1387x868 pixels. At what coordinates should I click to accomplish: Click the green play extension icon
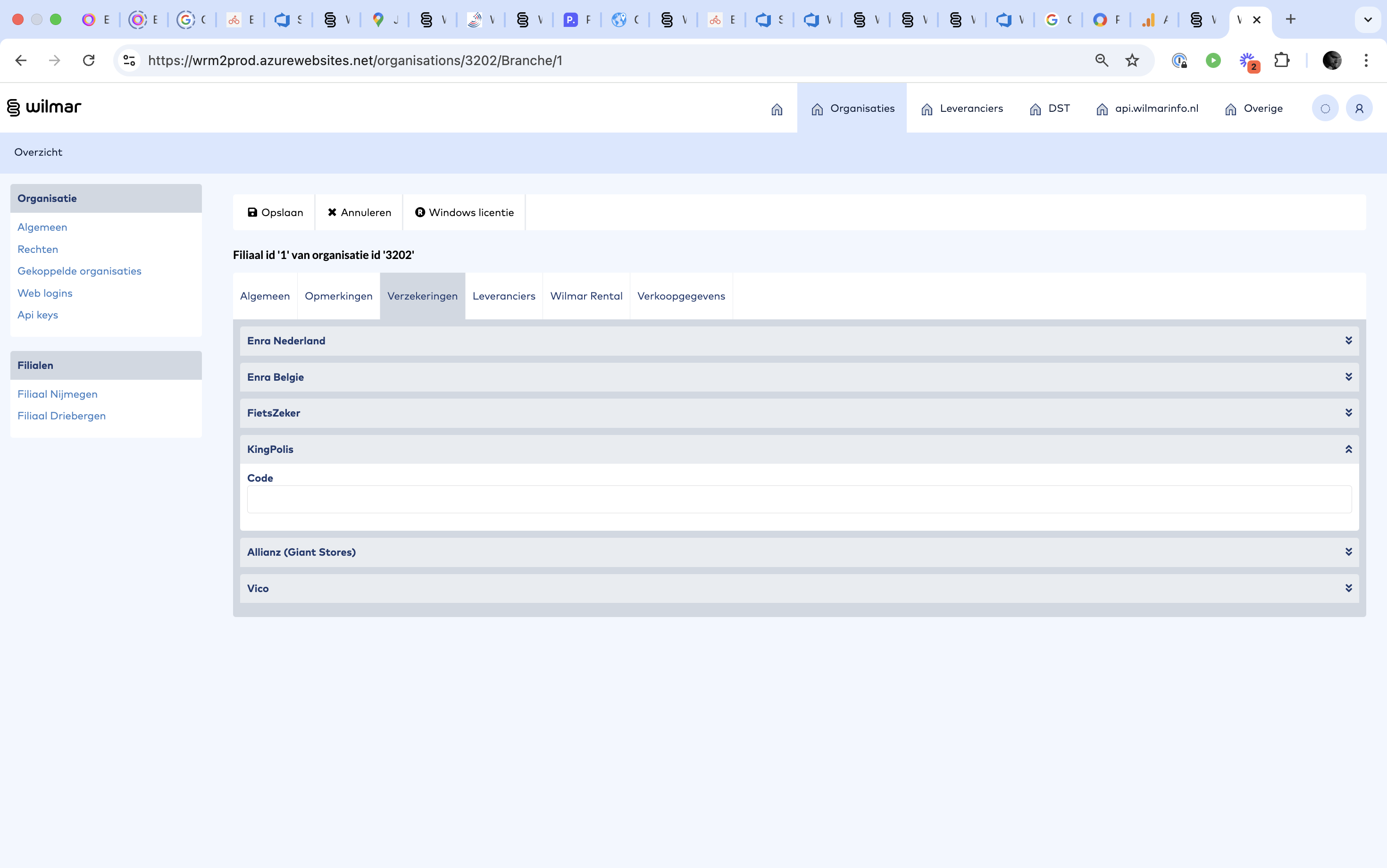(x=1213, y=60)
